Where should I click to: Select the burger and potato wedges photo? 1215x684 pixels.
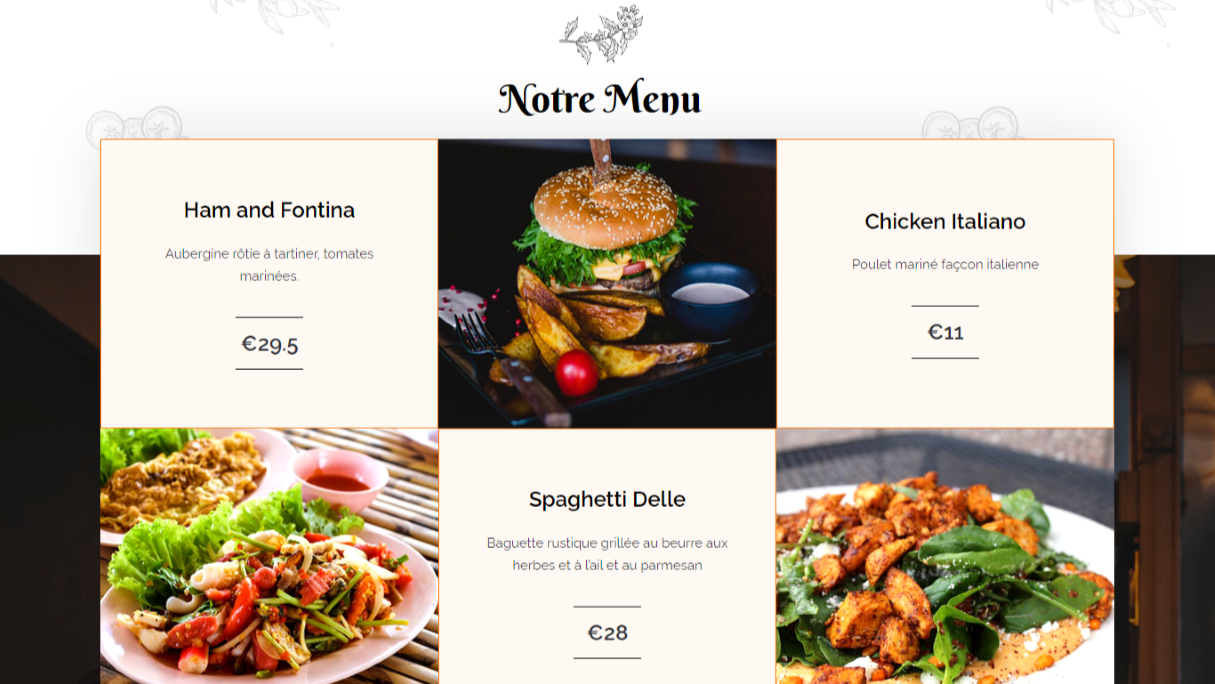(x=607, y=284)
